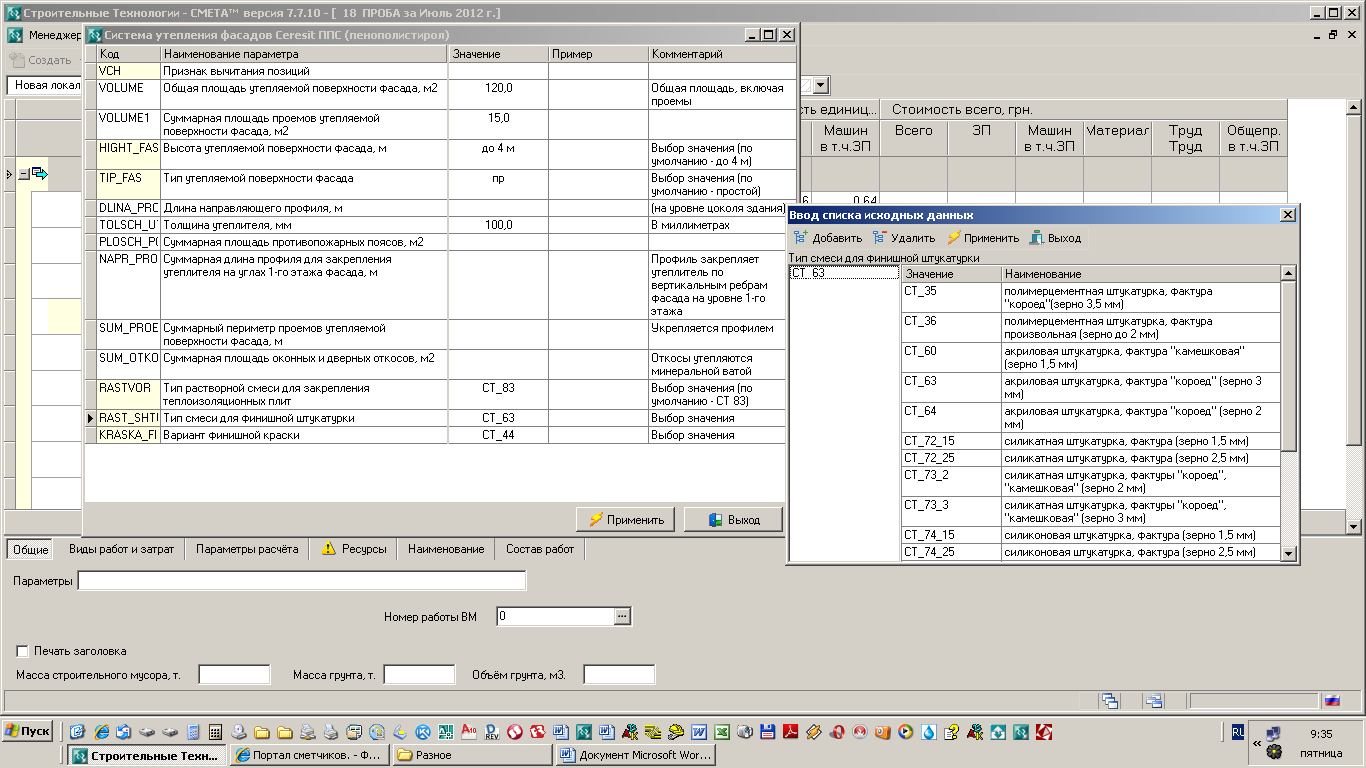This screenshot has width=1366, height=768.
Task: Apply with the lightning Применить toolbar icon
Action: [x=954, y=238]
